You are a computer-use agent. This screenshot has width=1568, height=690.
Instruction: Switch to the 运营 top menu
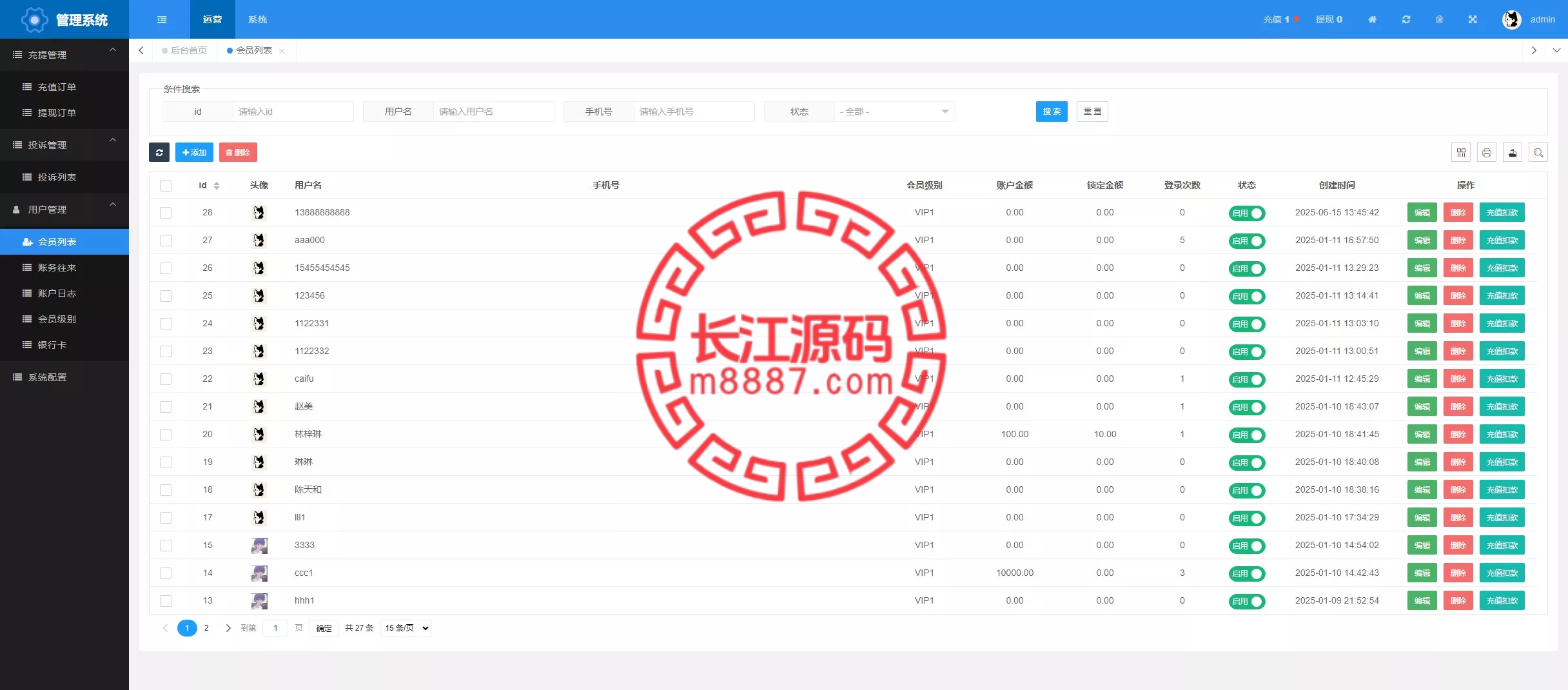pos(212,19)
